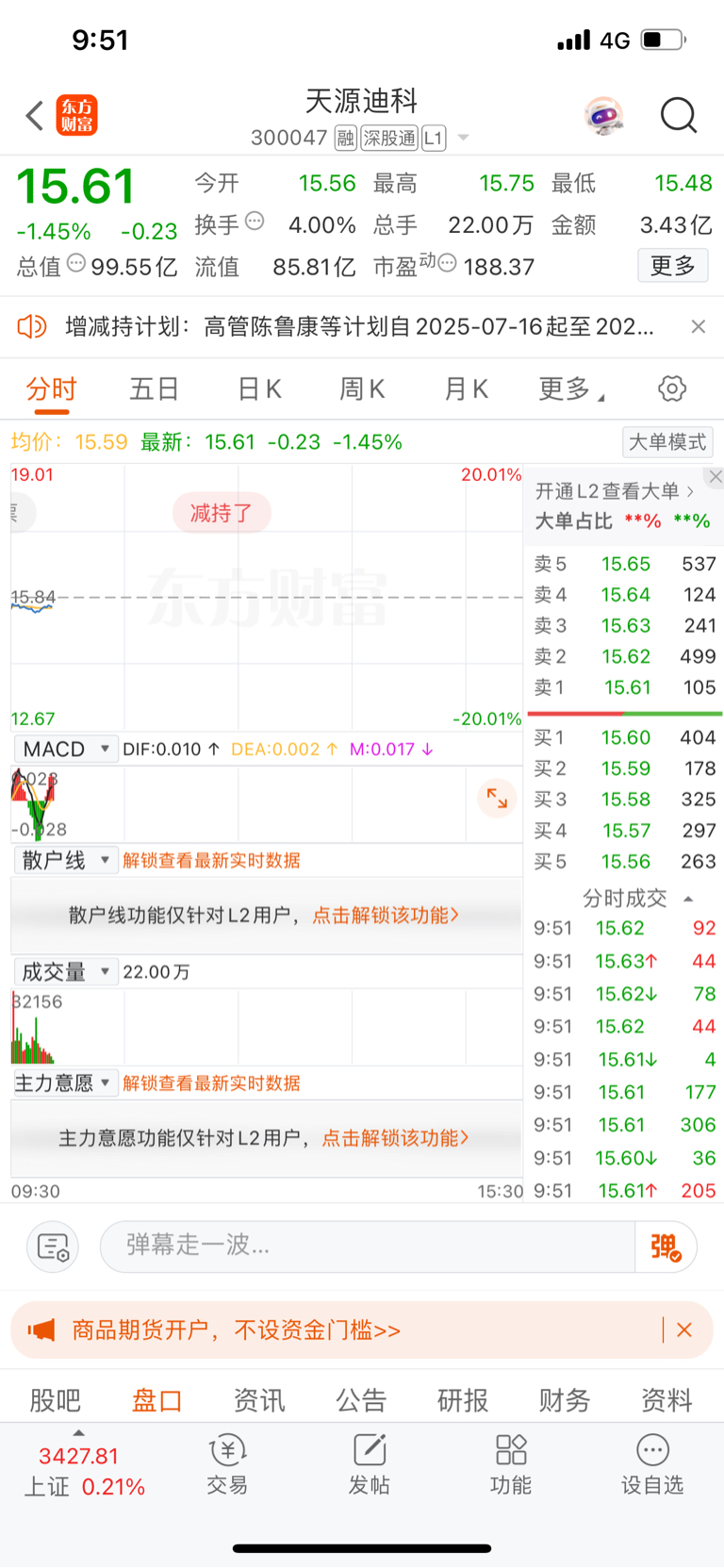Tap the volume bar chart
Viewport: 724px width, 1568px height.
point(267,1027)
